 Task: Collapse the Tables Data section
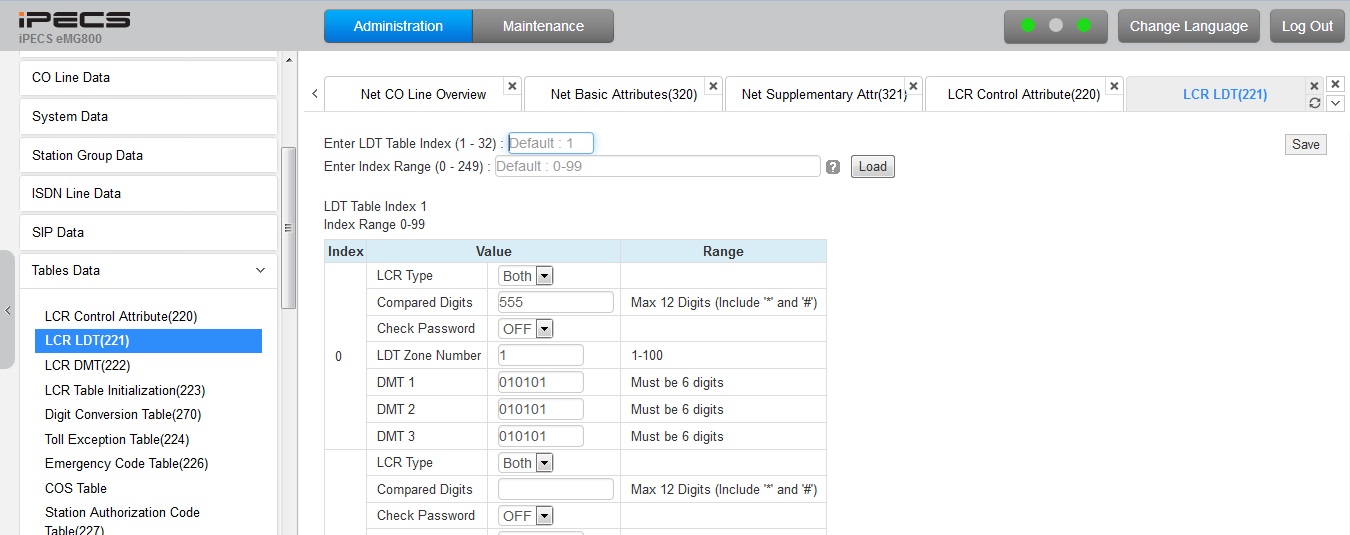pyautogui.click(x=260, y=270)
